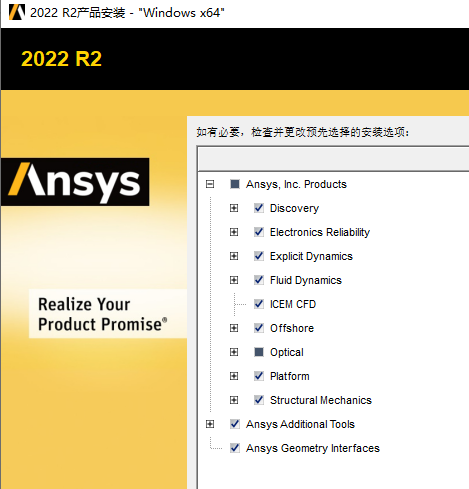Expand the Offshore node
This screenshot has height=489, width=469.
click(x=234, y=328)
